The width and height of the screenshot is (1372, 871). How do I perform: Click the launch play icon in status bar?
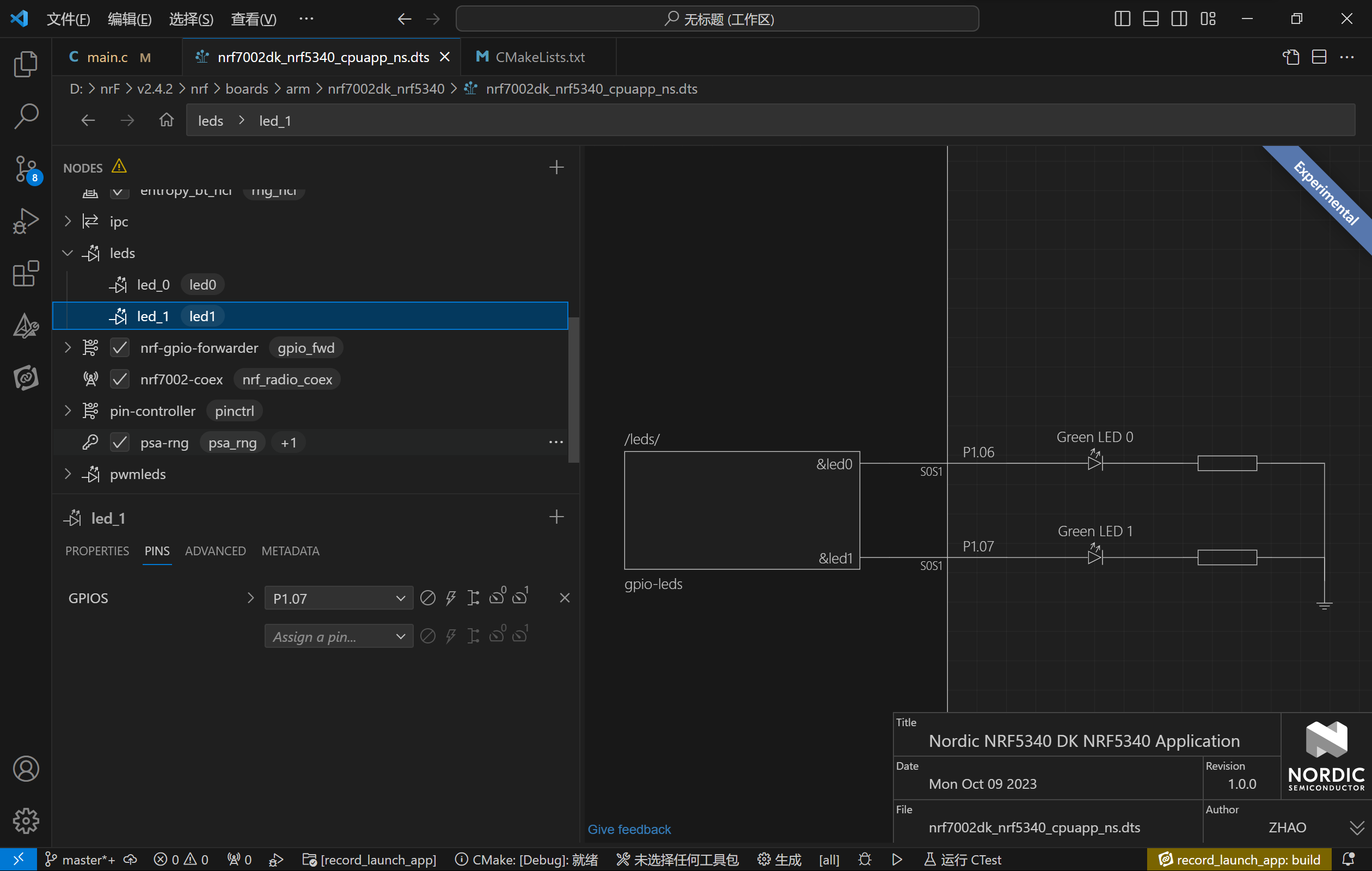point(897,859)
